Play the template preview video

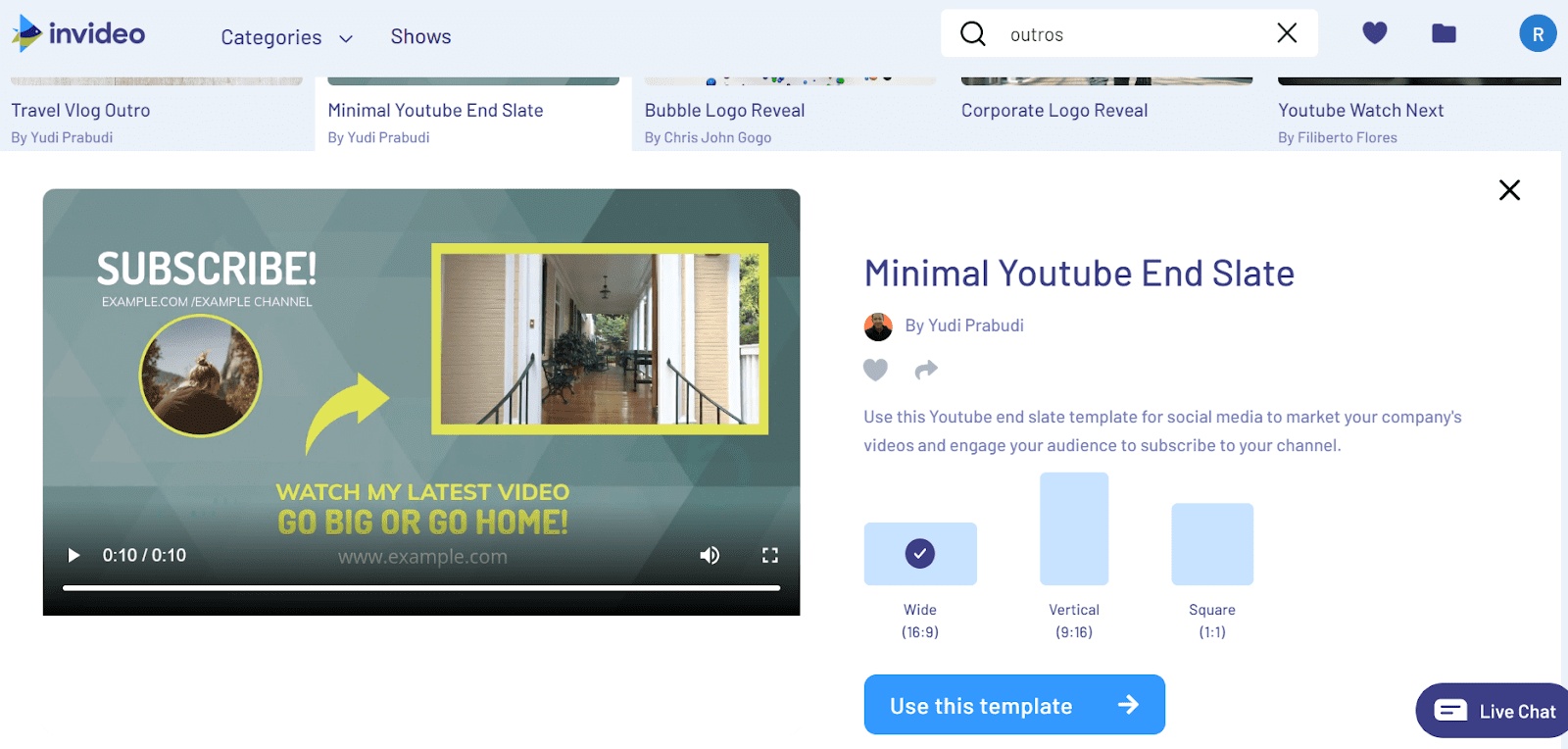pyautogui.click(x=73, y=556)
